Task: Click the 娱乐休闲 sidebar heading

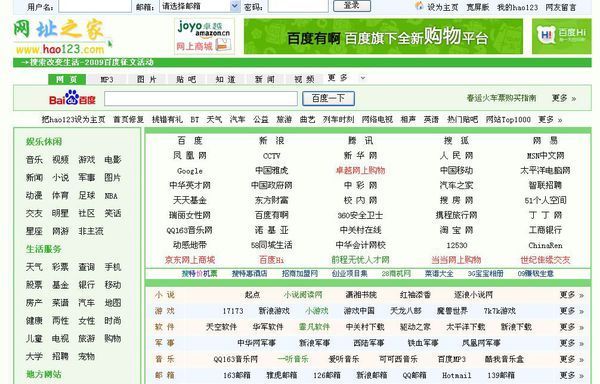Action: (44, 142)
